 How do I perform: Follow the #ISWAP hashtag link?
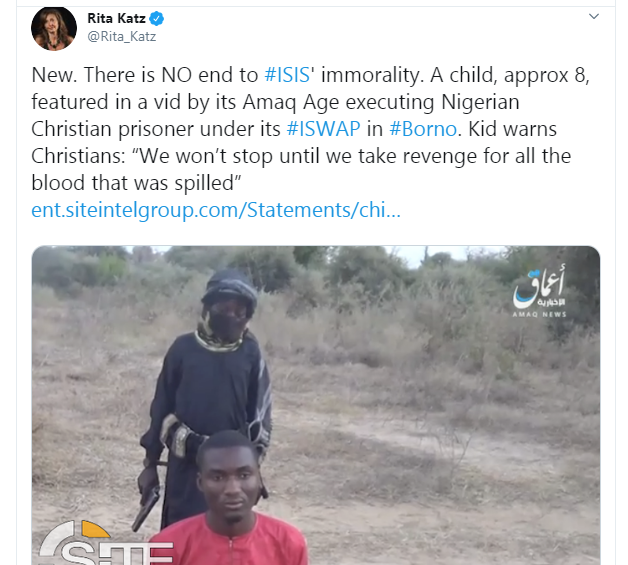coord(320,130)
